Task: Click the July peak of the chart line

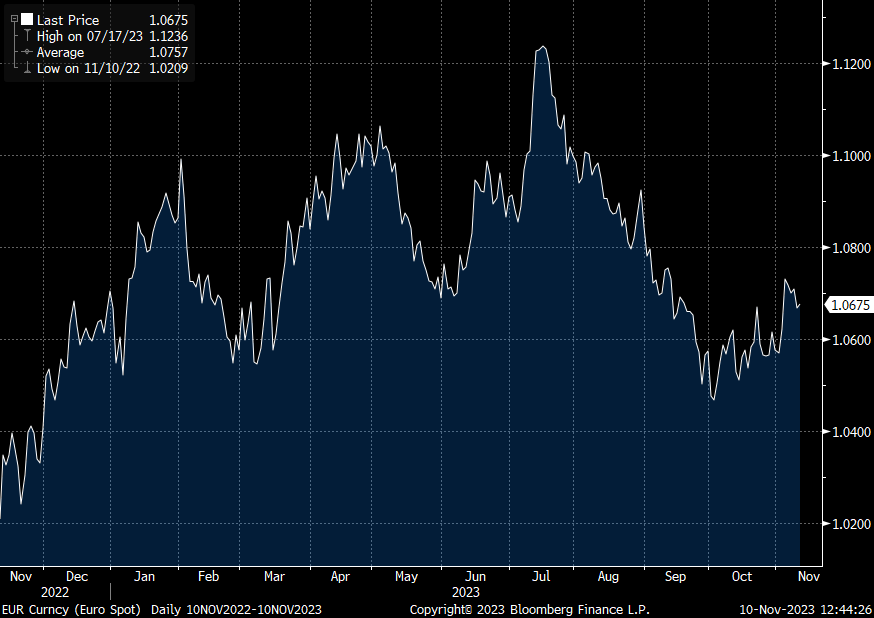Action: [542, 47]
